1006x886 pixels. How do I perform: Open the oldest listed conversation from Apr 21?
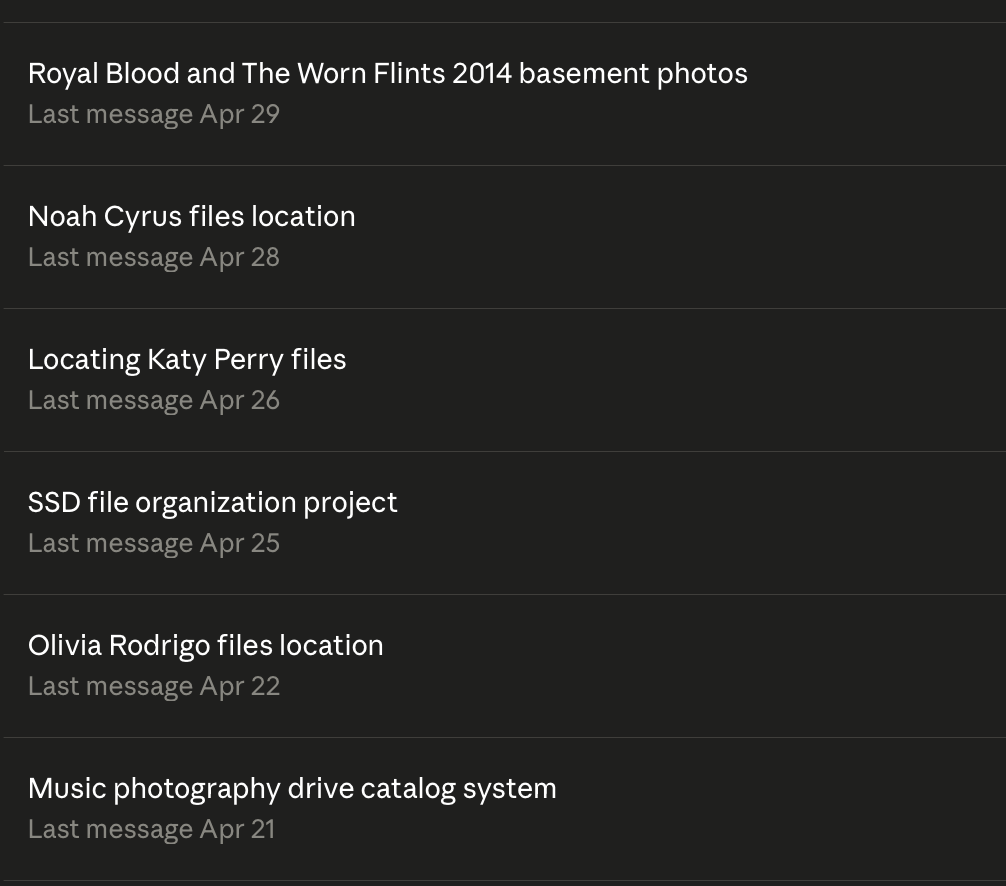tap(504, 809)
